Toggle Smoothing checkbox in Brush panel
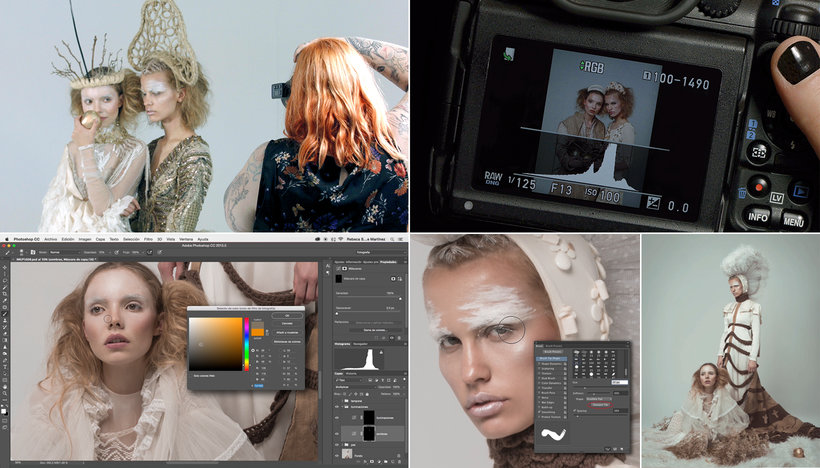 coord(539,412)
